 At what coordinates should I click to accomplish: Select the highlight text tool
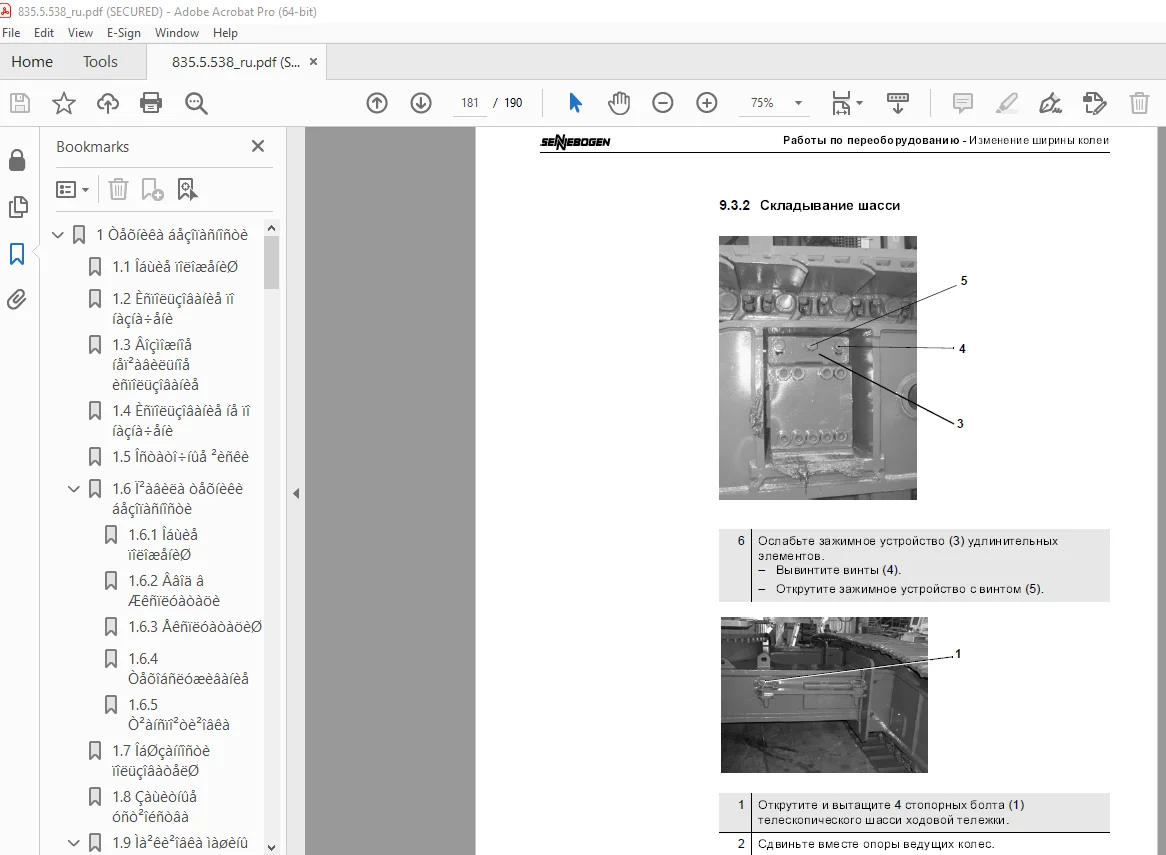(x=1006, y=103)
